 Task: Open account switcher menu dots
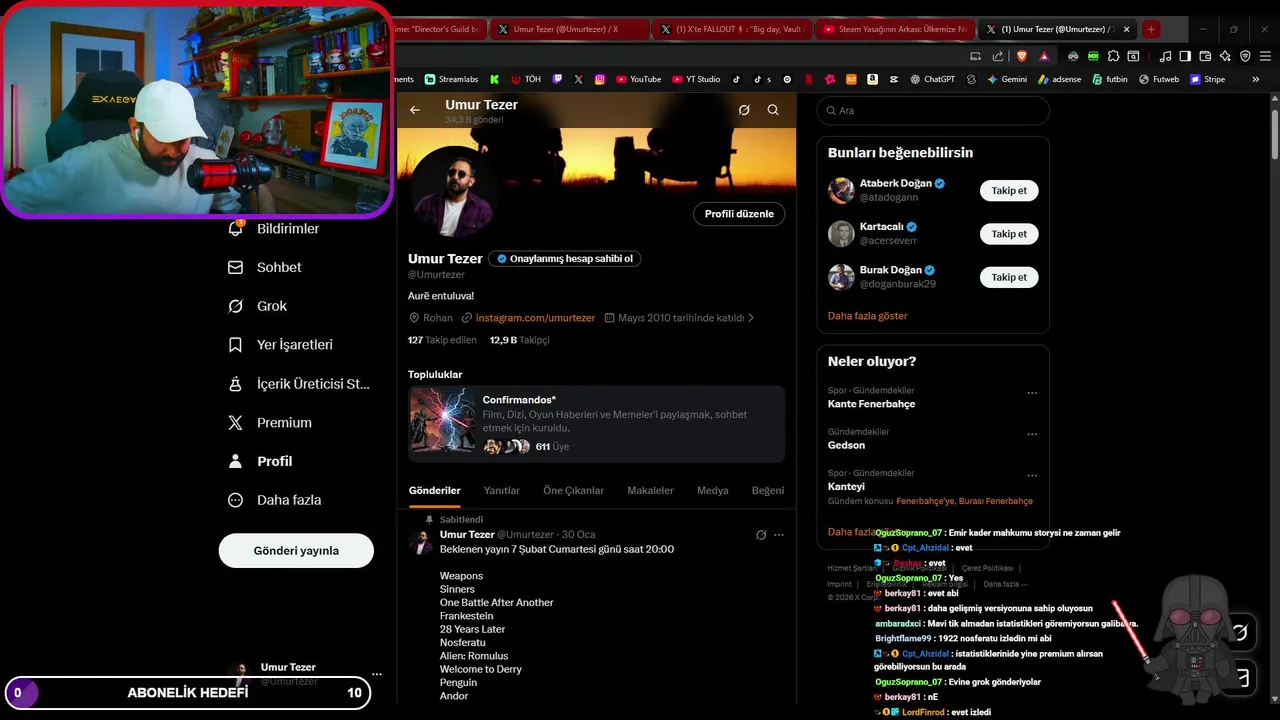[x=376, y=674]
